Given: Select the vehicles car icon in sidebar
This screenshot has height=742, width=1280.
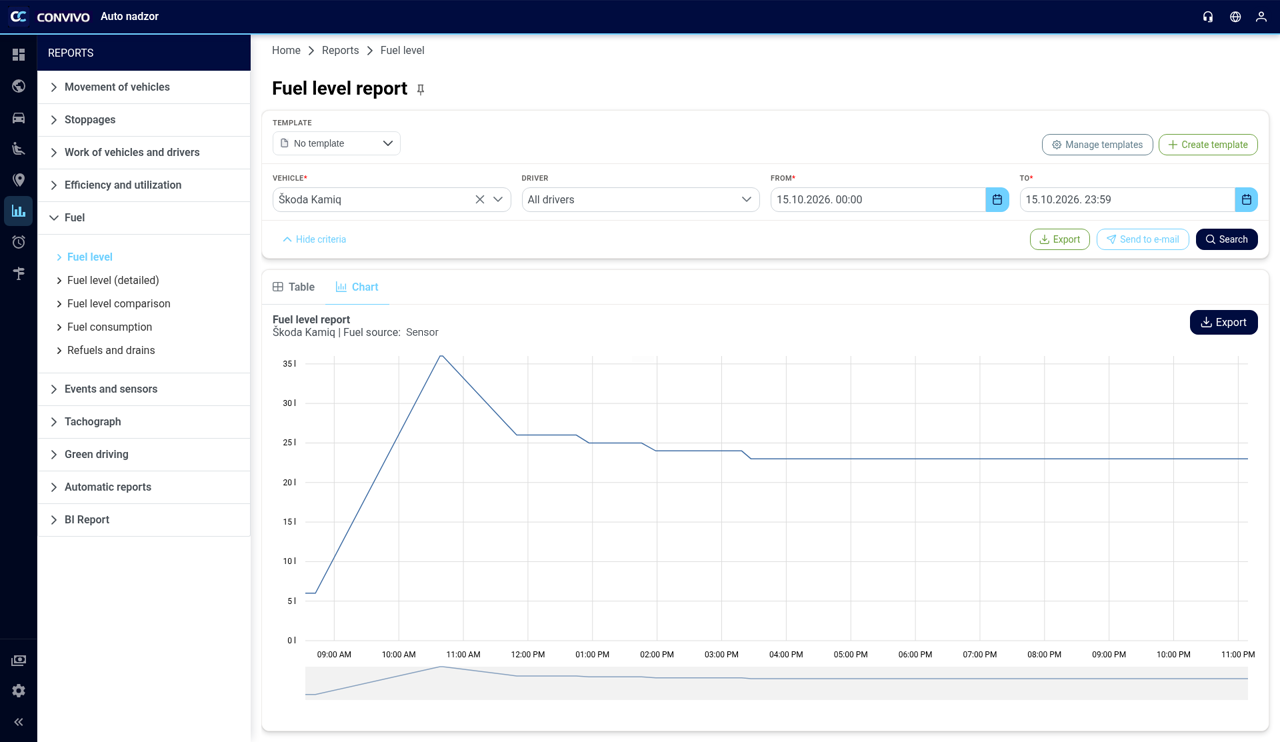Looking at the screenshot, I should (x=18, y=118).
